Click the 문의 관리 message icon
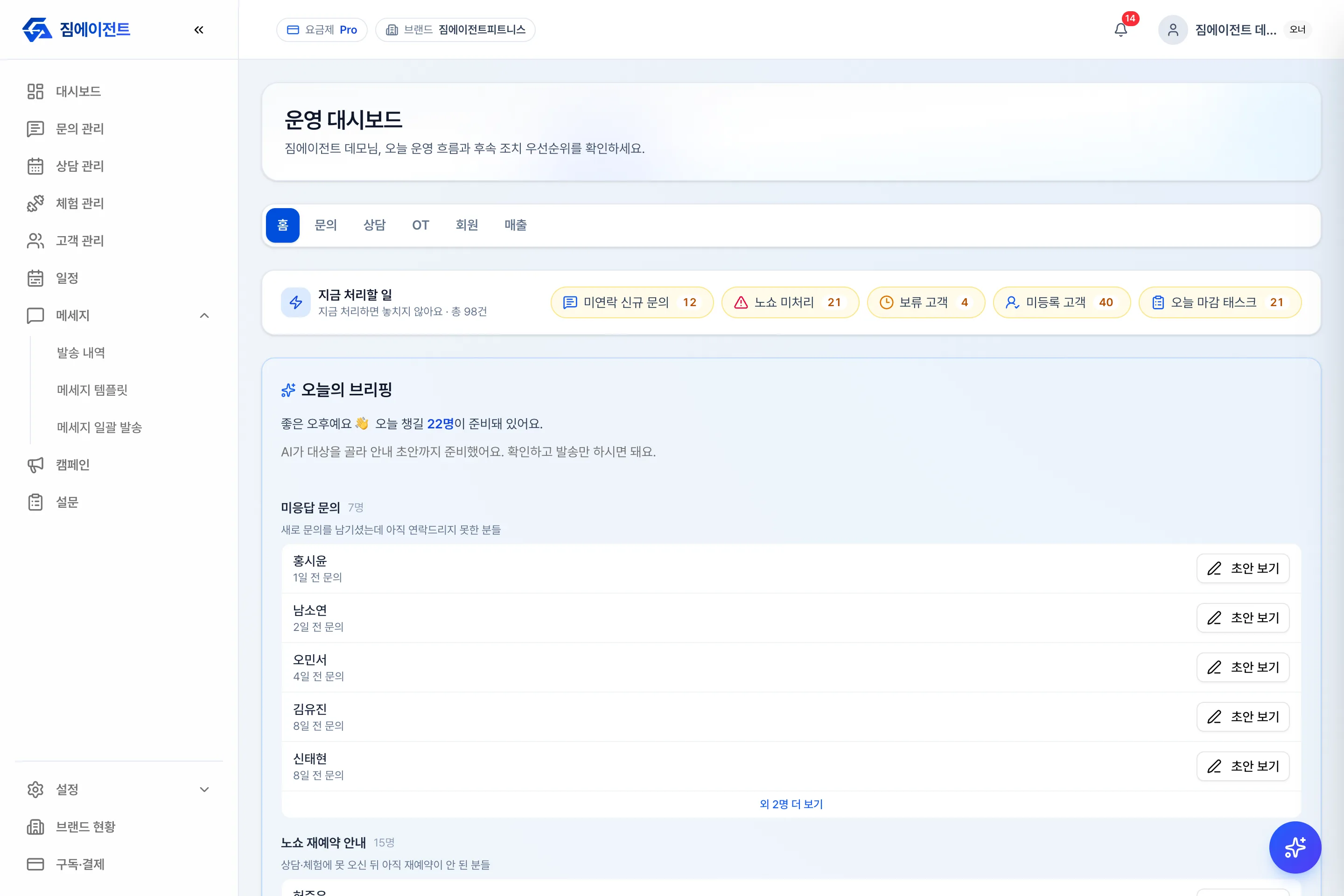This screenshot has width=1344, height=896. 35,129
